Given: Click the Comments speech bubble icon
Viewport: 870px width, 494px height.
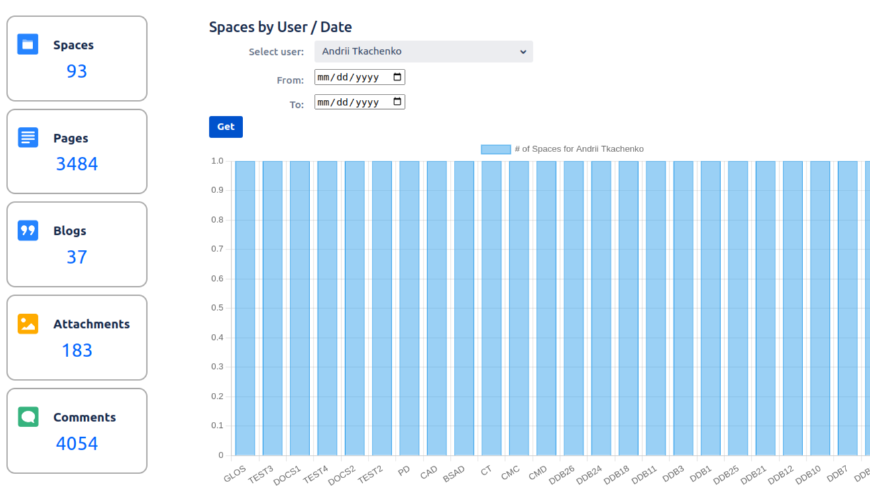Looking at the screenshot, I should pyautogui.click(x=28, y=417).
